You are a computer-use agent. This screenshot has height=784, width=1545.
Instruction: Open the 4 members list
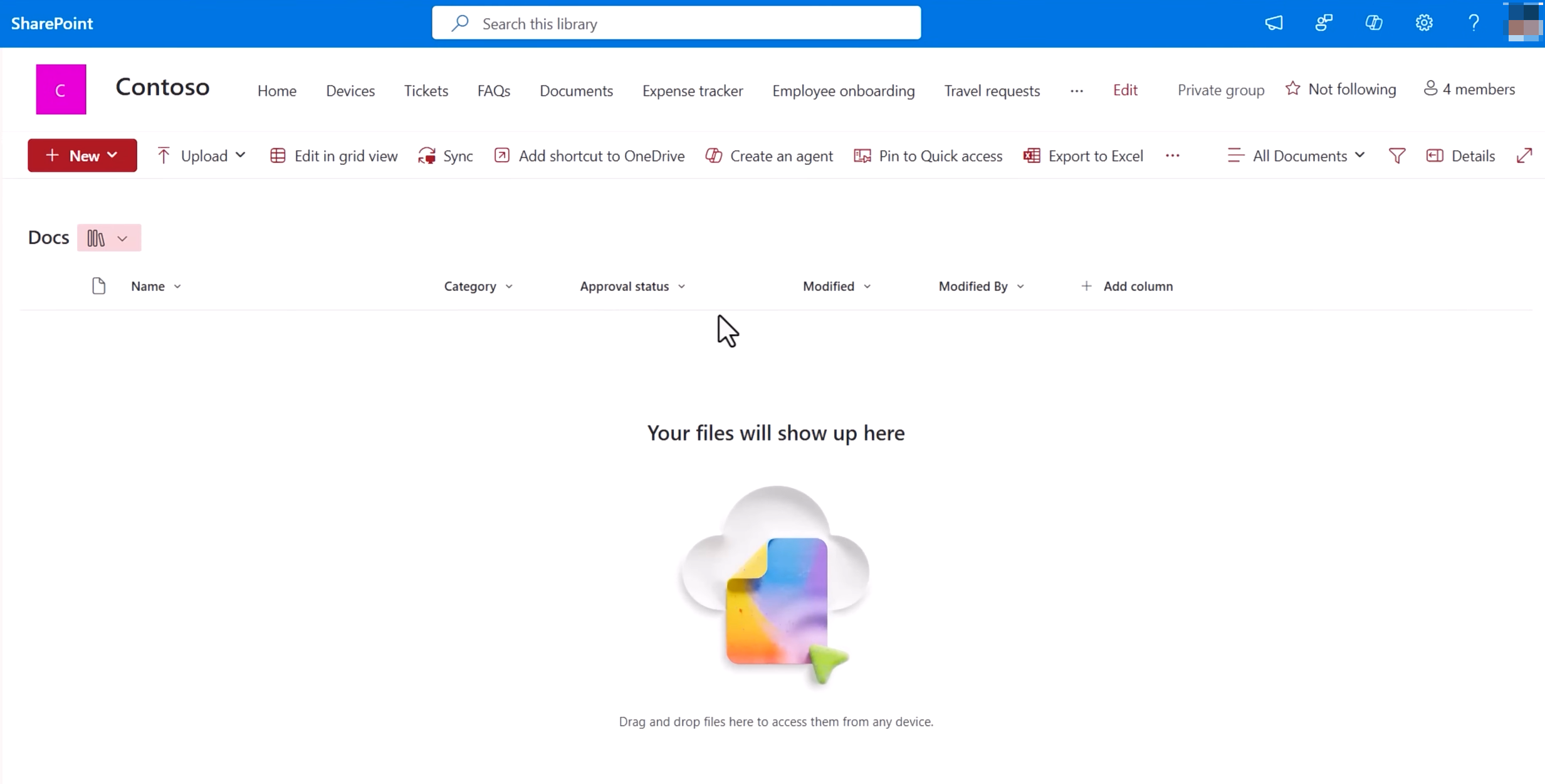(1469, 89)
